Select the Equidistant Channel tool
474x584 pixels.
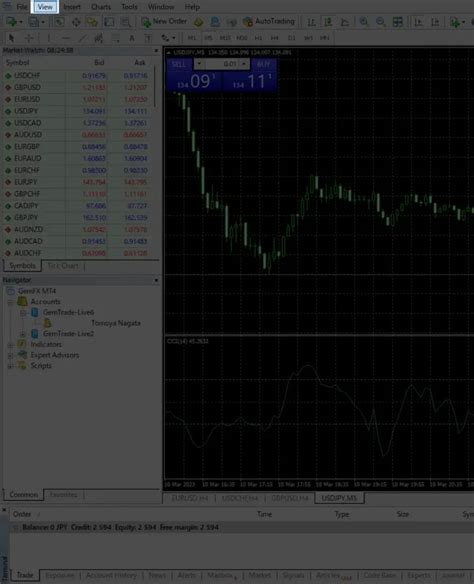coord(99,38)
